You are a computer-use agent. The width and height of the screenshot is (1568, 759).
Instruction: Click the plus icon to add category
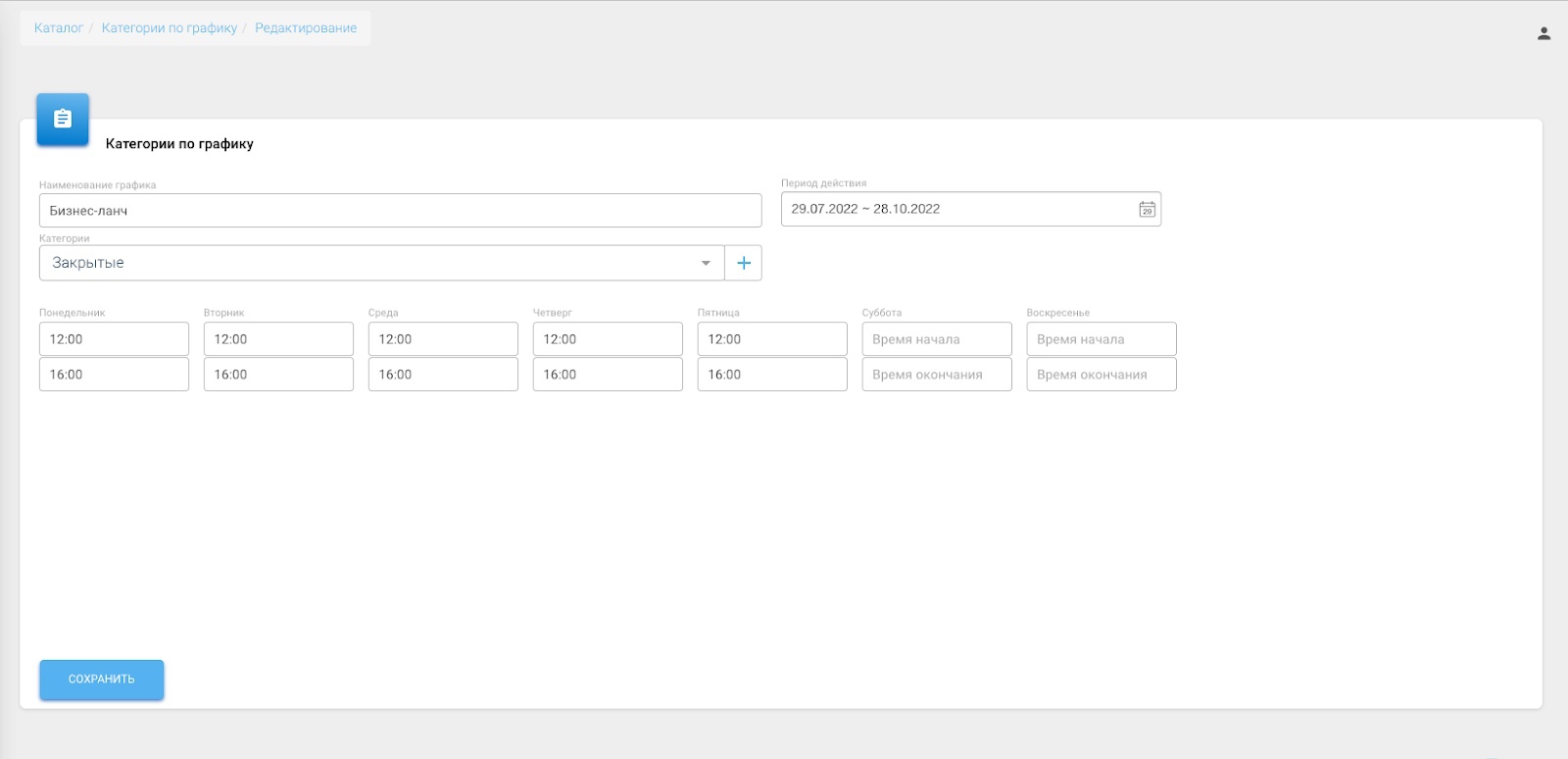[744, 263]
